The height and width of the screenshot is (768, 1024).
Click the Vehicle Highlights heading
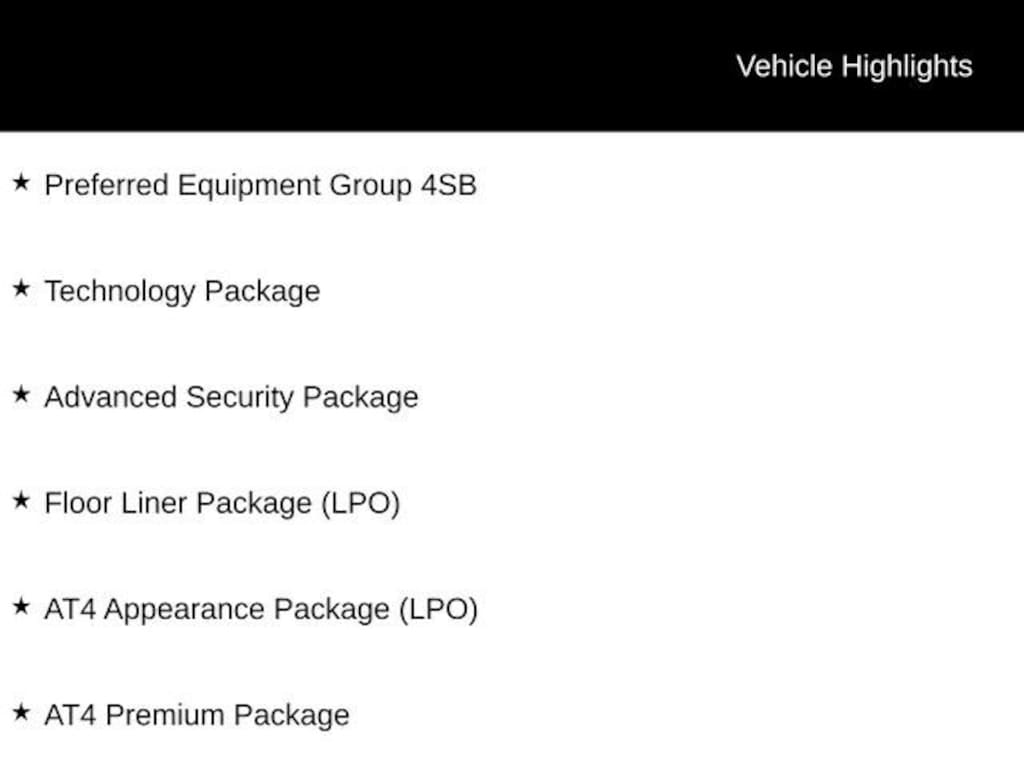tap(854, 66)
